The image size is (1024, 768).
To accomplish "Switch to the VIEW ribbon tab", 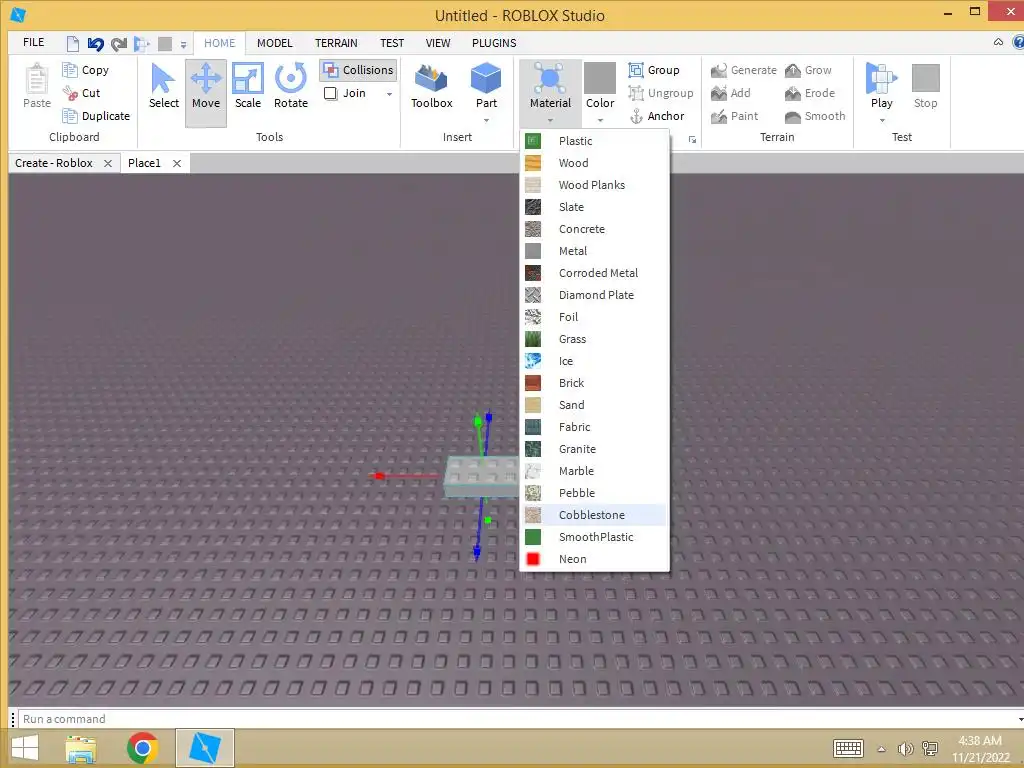I will 438,43.
